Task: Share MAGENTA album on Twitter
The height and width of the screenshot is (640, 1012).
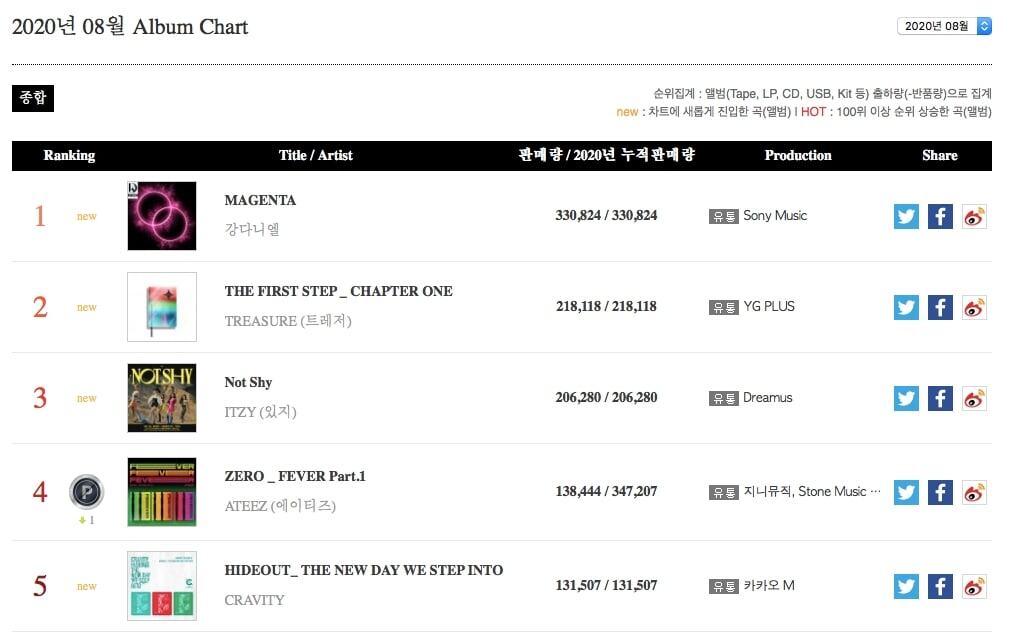Action: [x=906, y=216]
